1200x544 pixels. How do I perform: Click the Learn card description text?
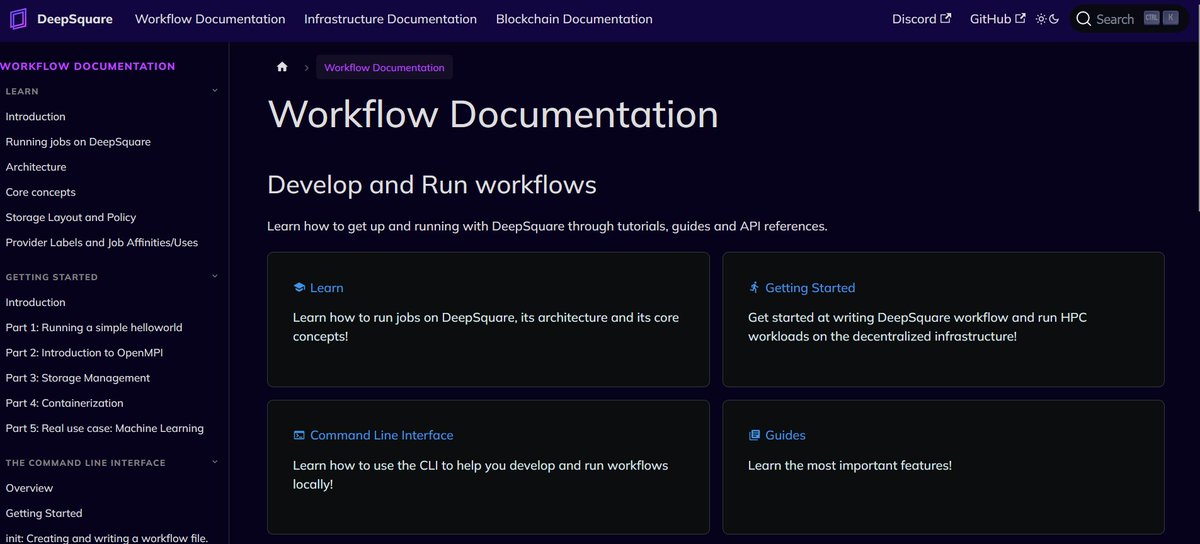[486, 327]
